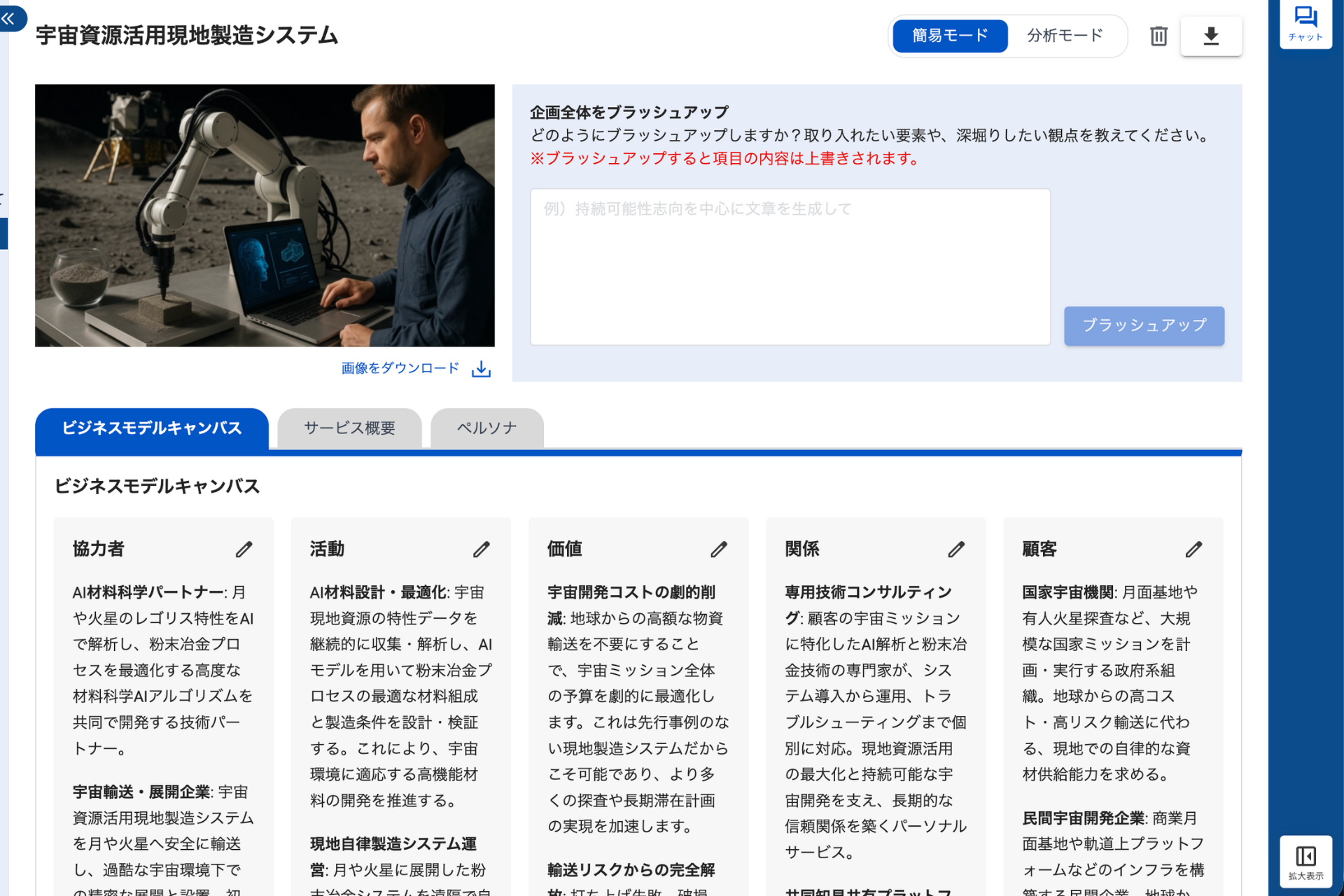The width and height of the screenshot is (1344, 896).
Task: Click pencil icon next to 価値
Action: click(x=719, y=549)
